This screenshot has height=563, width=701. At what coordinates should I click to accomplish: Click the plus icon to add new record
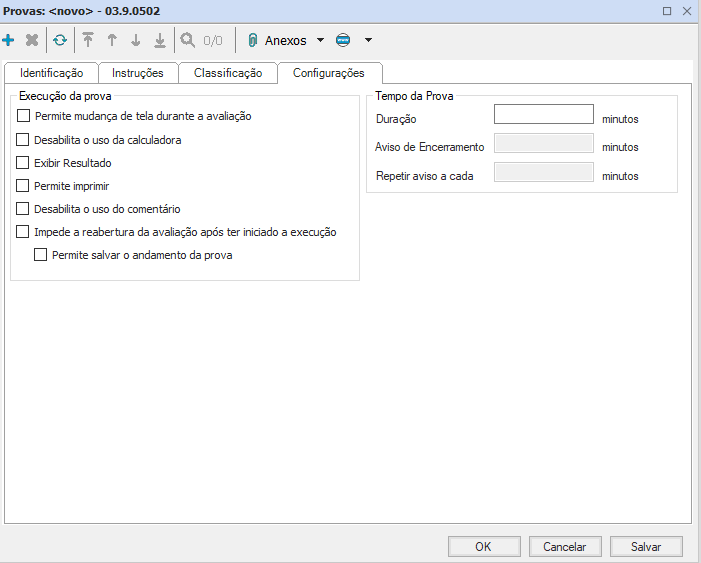(9, 41)
